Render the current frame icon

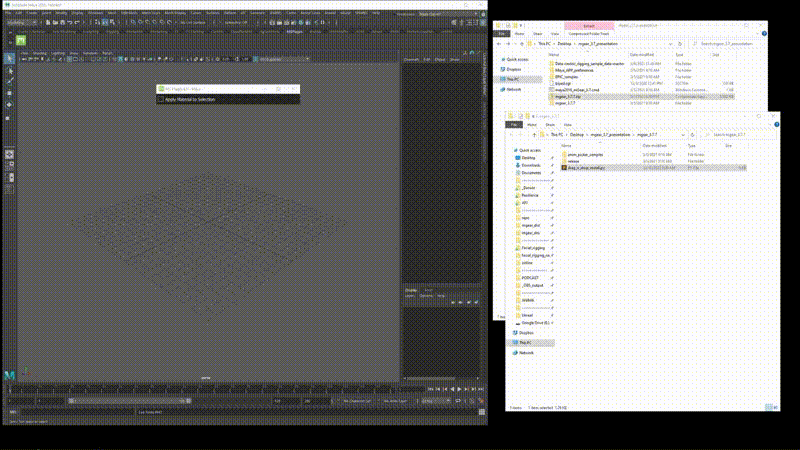[x=280, y=22]
